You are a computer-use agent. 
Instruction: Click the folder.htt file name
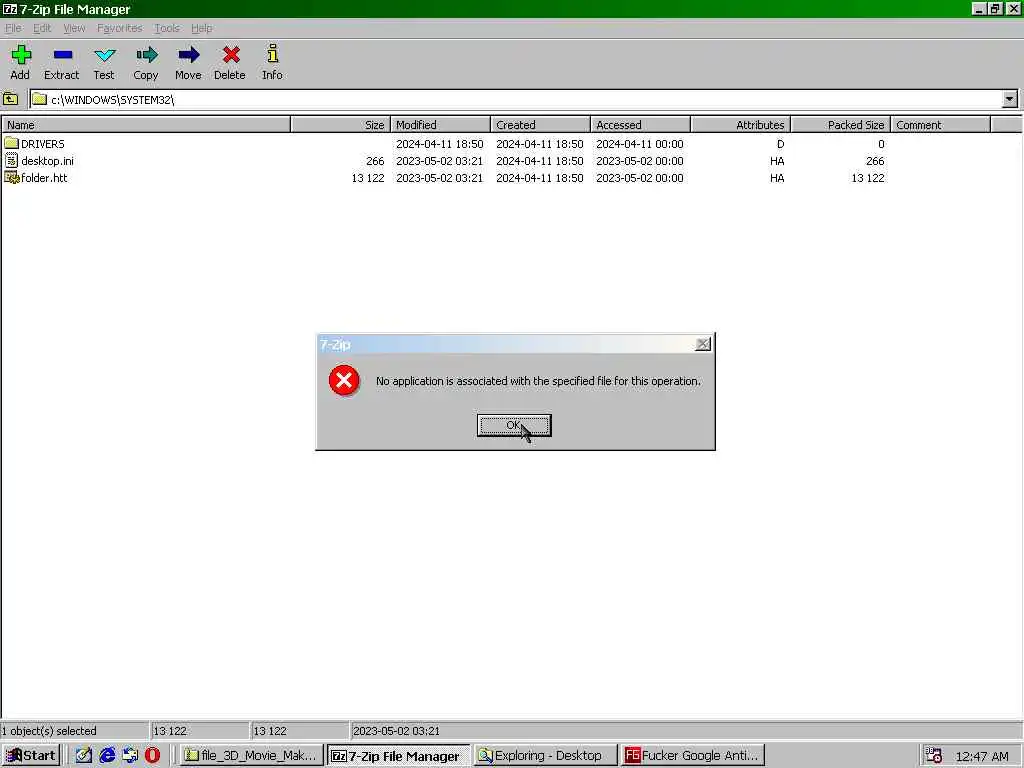(44, 178)
